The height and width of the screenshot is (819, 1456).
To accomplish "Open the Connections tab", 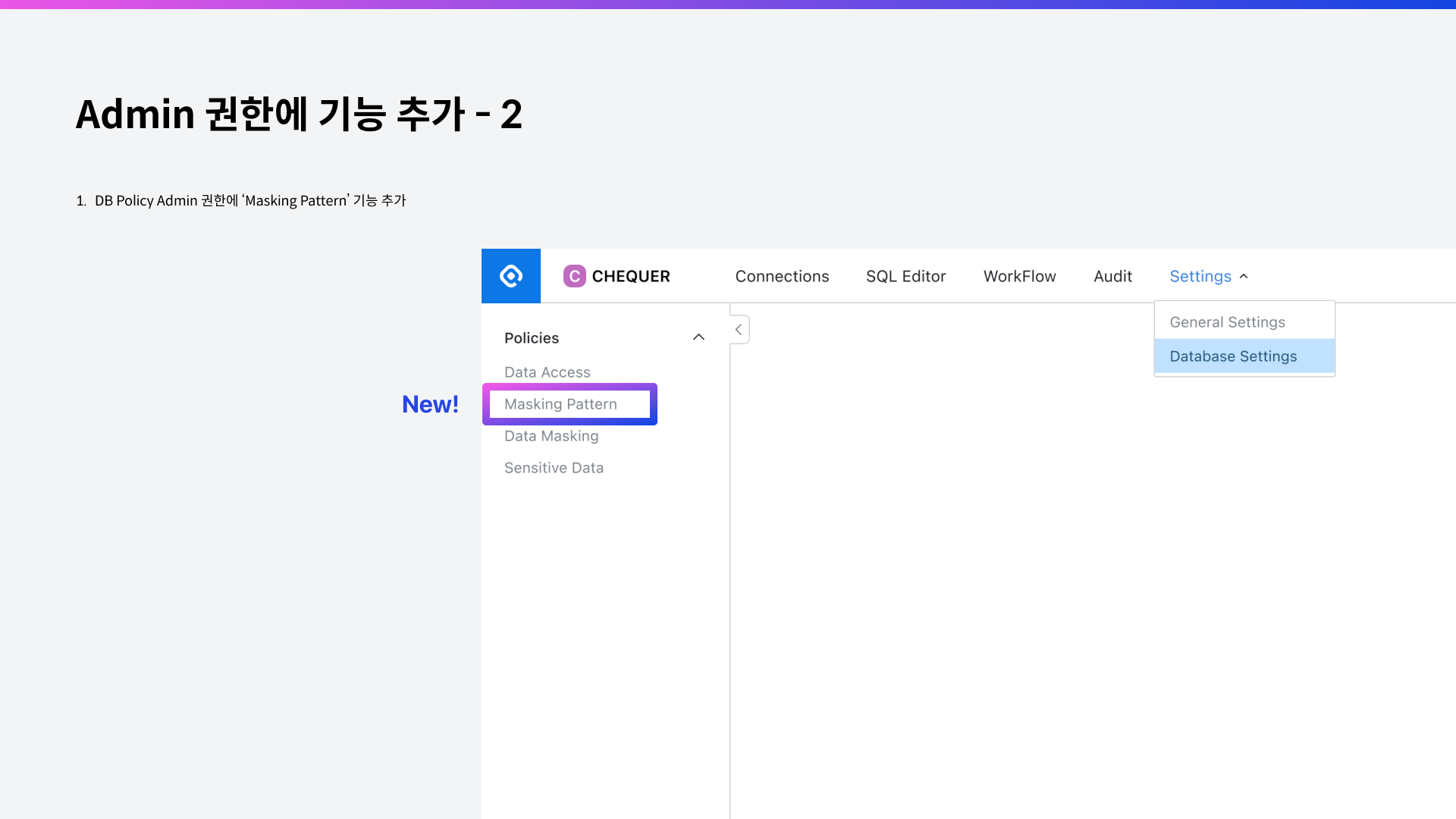I will pos(782,277).
